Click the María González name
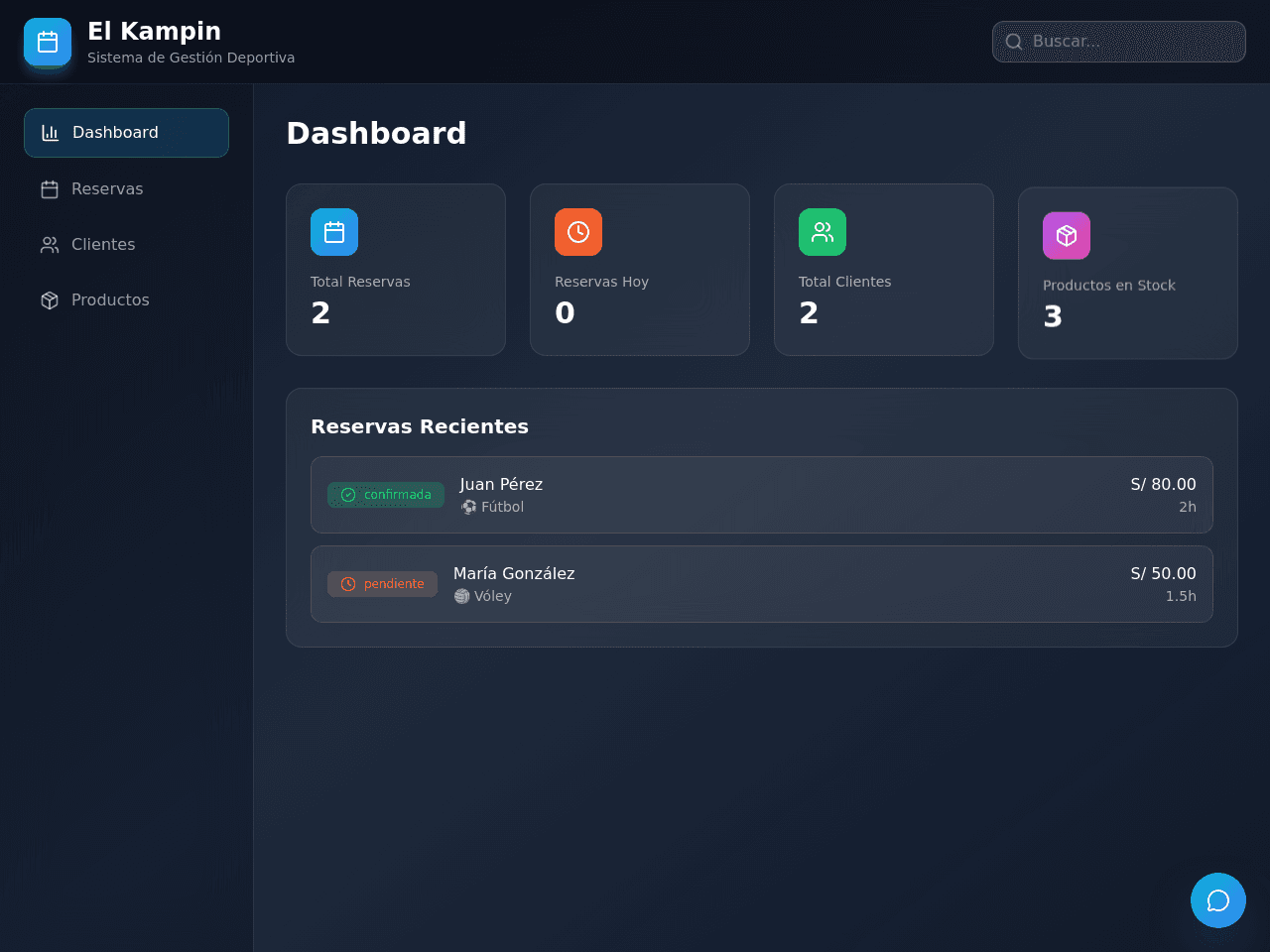Viewport: 1270px width, 952px height. point(514,573)
